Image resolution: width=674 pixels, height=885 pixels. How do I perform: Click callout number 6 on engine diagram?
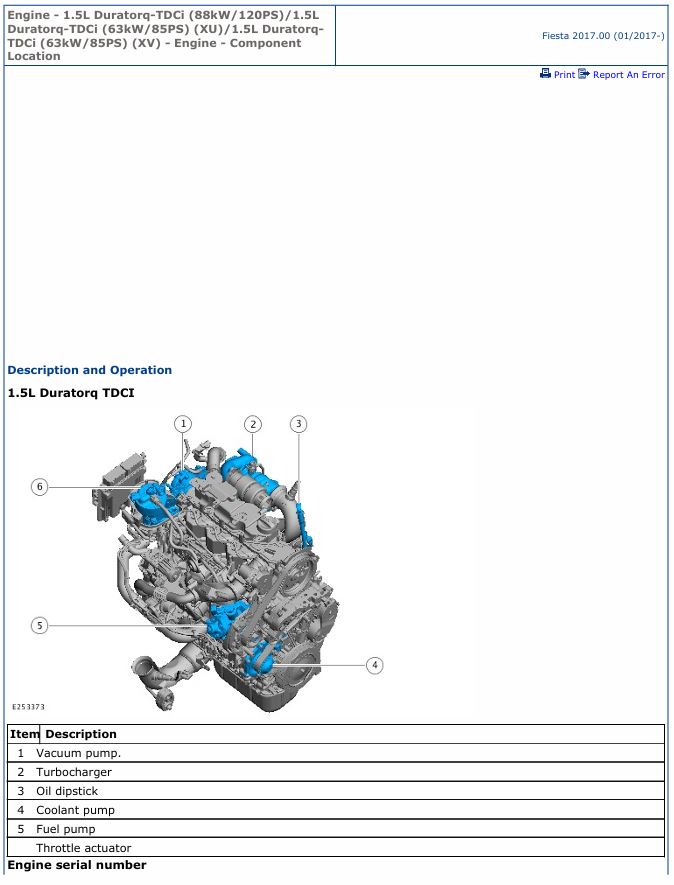point(40,487)
